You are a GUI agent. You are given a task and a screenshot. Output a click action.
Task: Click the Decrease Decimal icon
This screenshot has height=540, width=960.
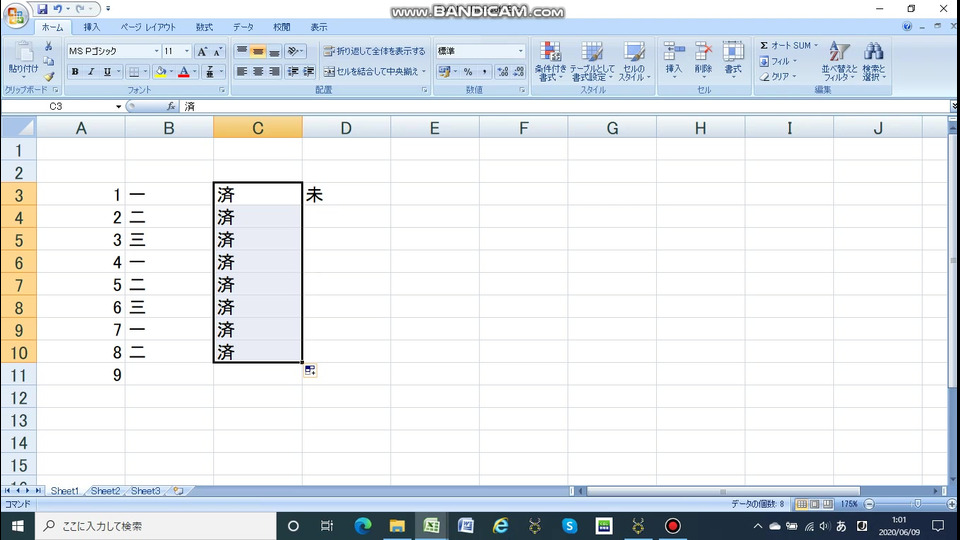(519, 72)
